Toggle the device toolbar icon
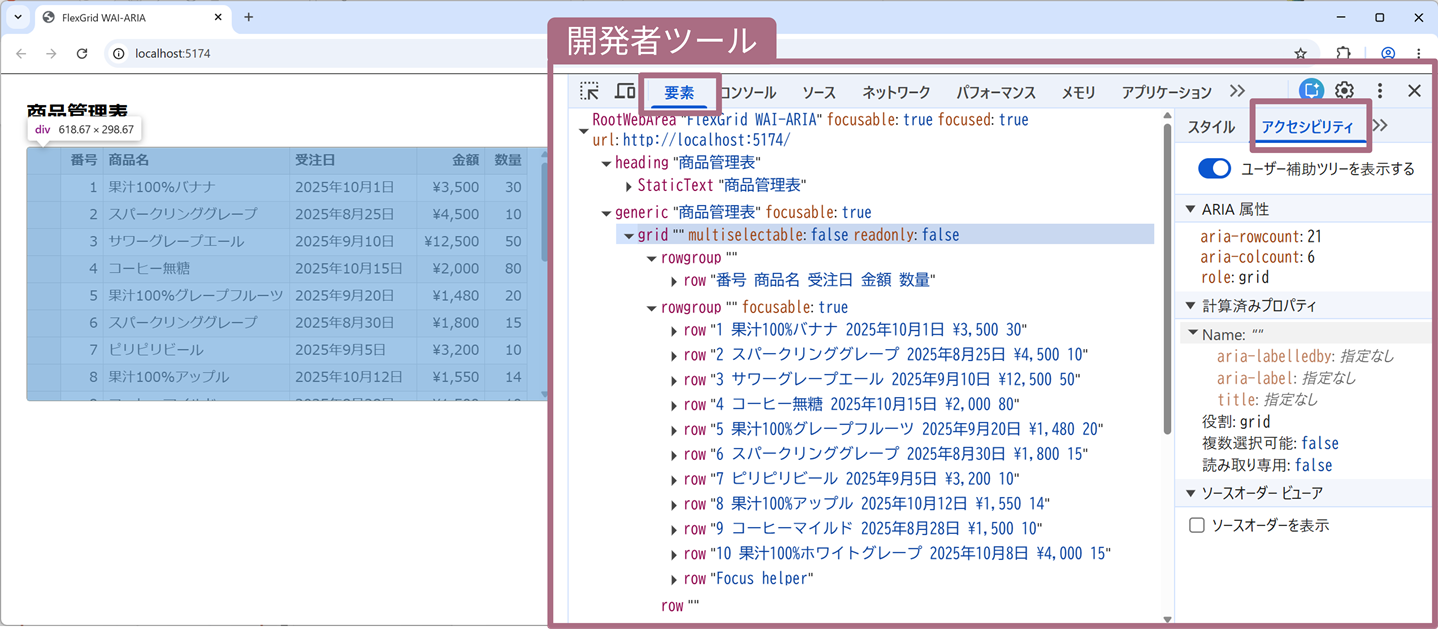 [x=625, y=91]
